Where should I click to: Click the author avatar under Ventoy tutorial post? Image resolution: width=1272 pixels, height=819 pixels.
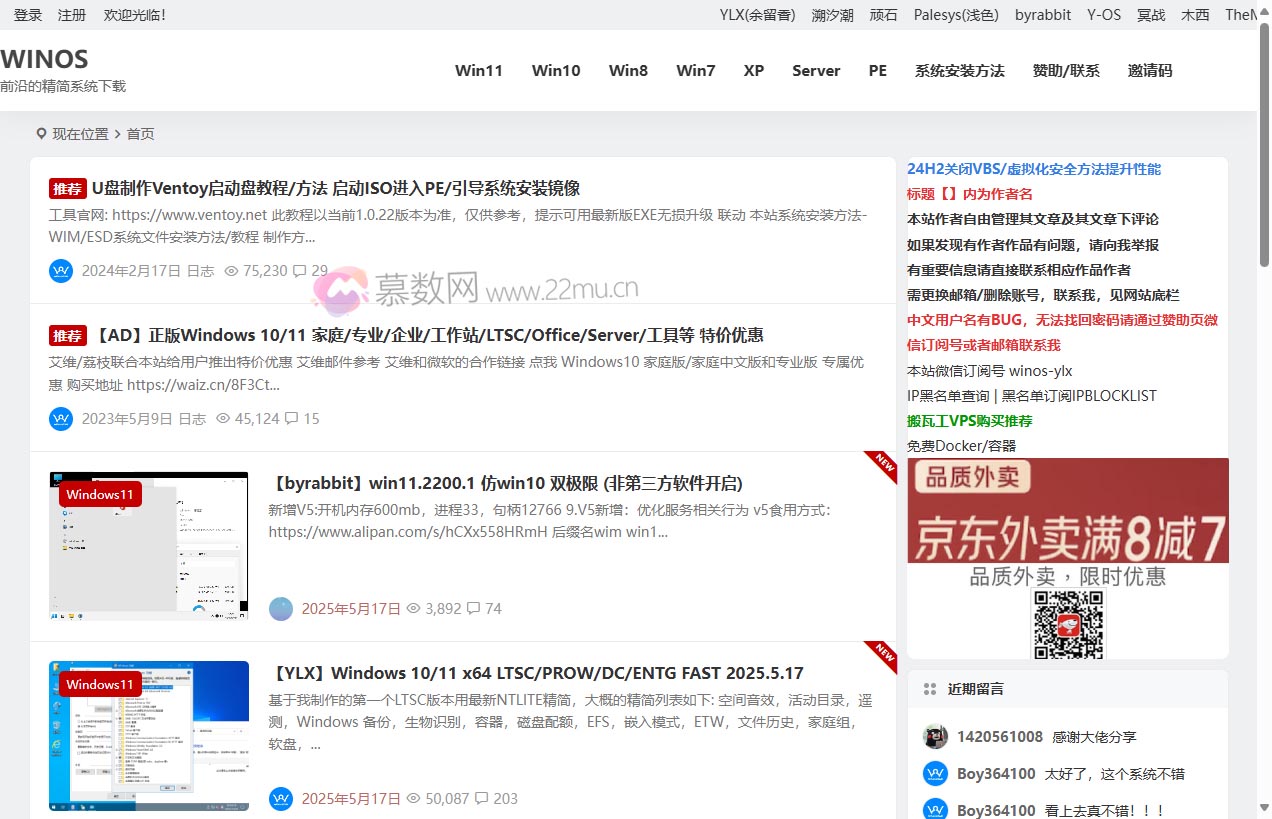61,271
